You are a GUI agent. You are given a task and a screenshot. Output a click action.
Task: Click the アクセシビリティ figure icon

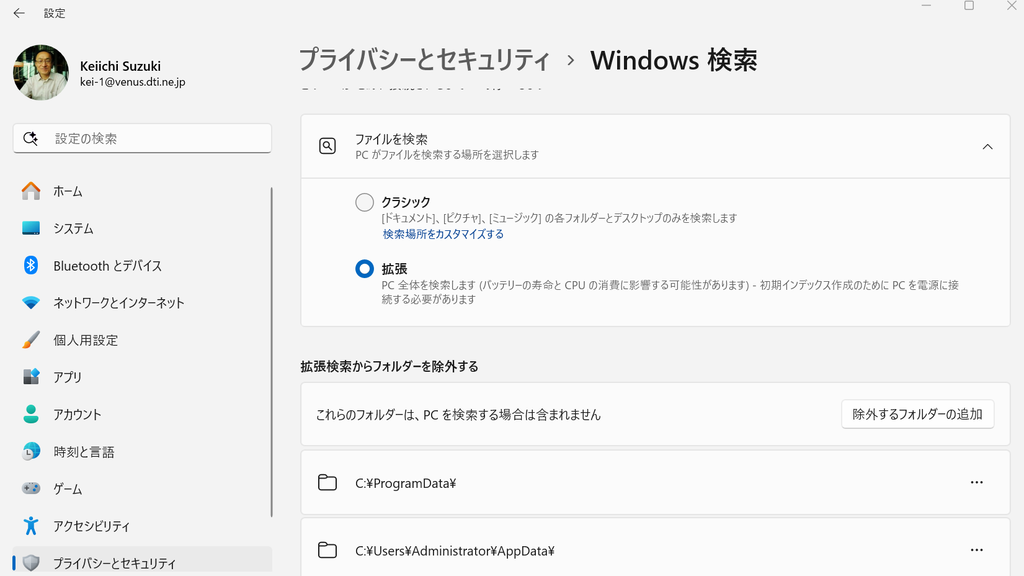point(31,526)
